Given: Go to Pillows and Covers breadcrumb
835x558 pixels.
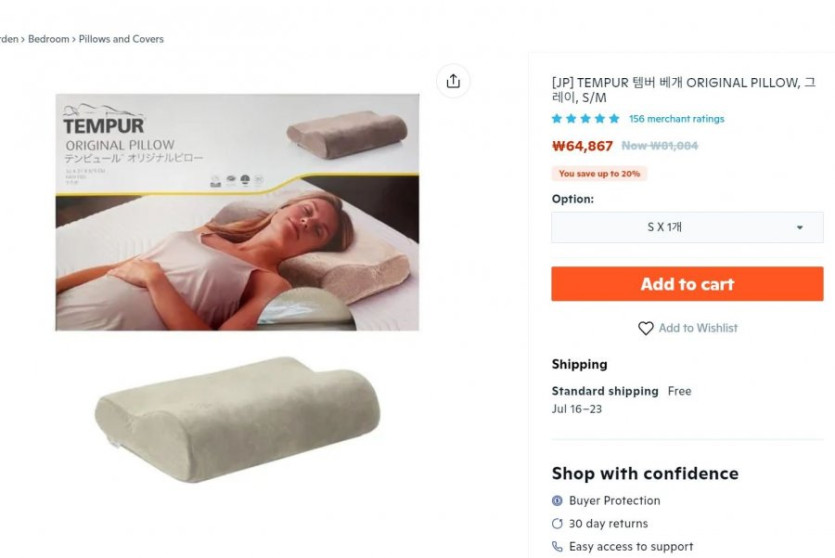Looking at the screenshot, I should 121,39.
